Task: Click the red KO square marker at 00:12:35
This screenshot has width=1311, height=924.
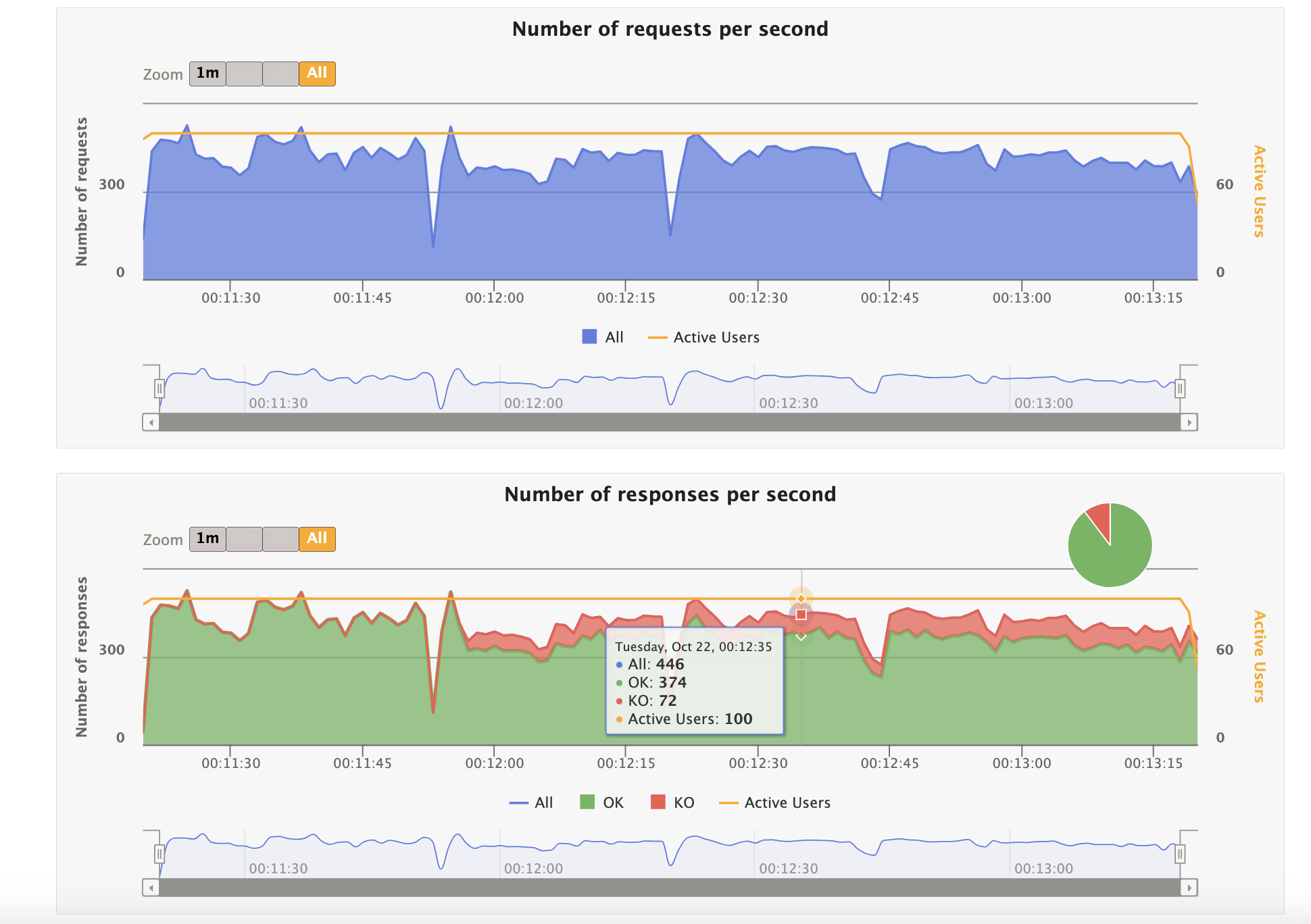Action: [801, 615]
